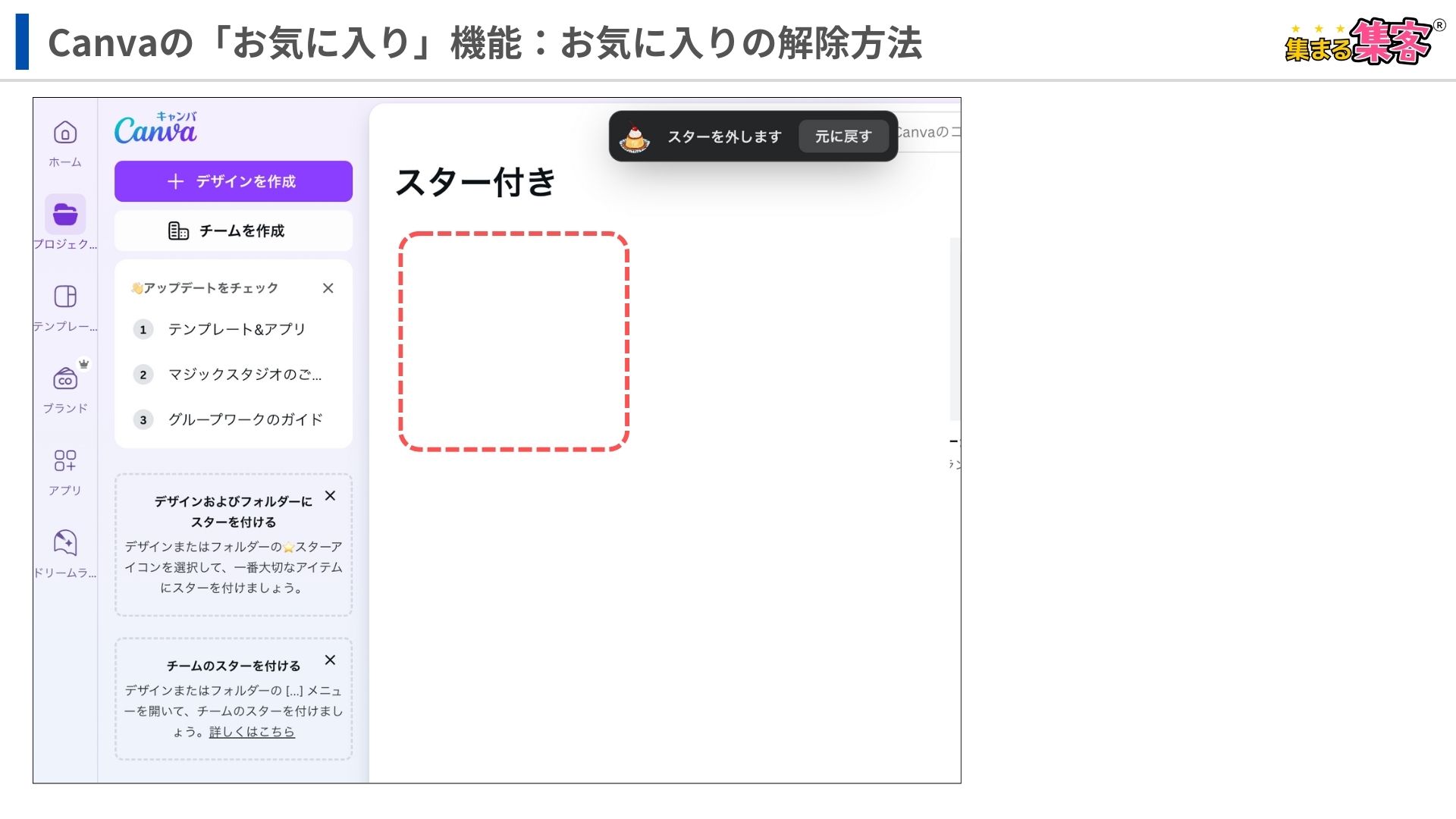The image size is (1456, 819).
Task: Click the Canva logo
Action: pos(155,128)
